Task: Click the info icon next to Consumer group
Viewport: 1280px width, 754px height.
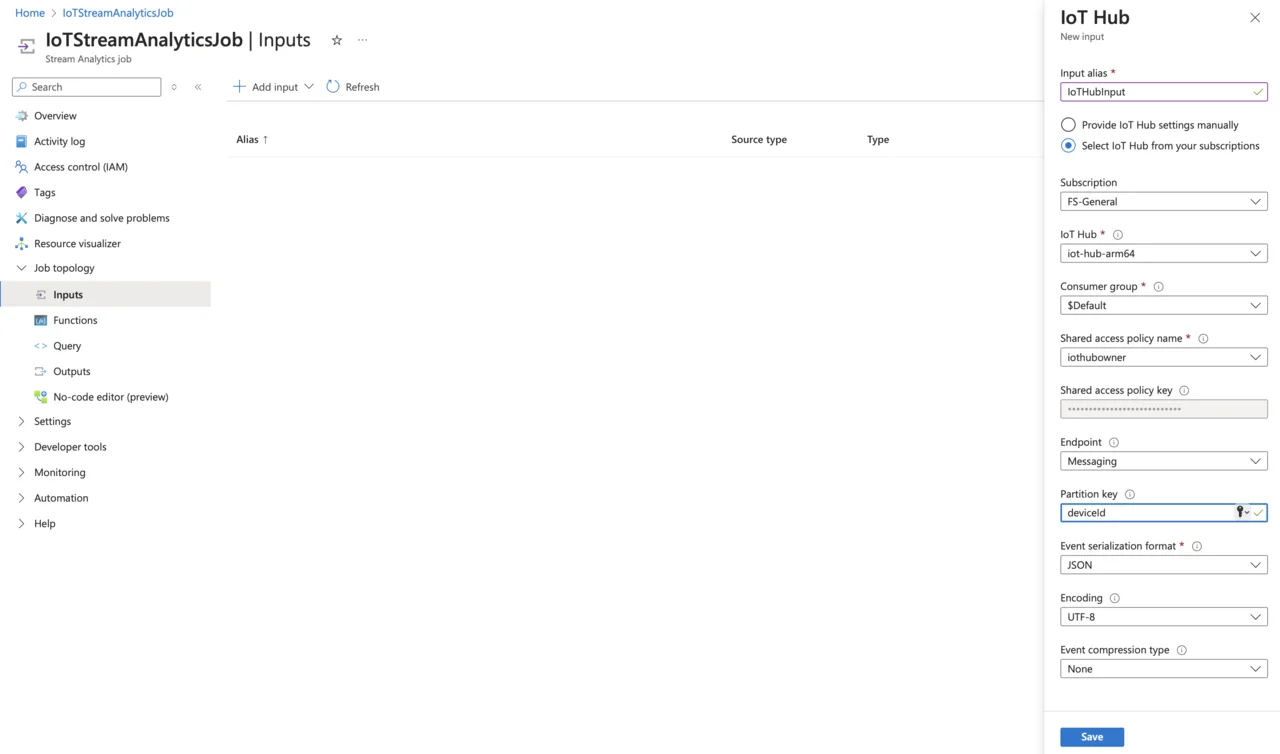Action: point(1158,287)
